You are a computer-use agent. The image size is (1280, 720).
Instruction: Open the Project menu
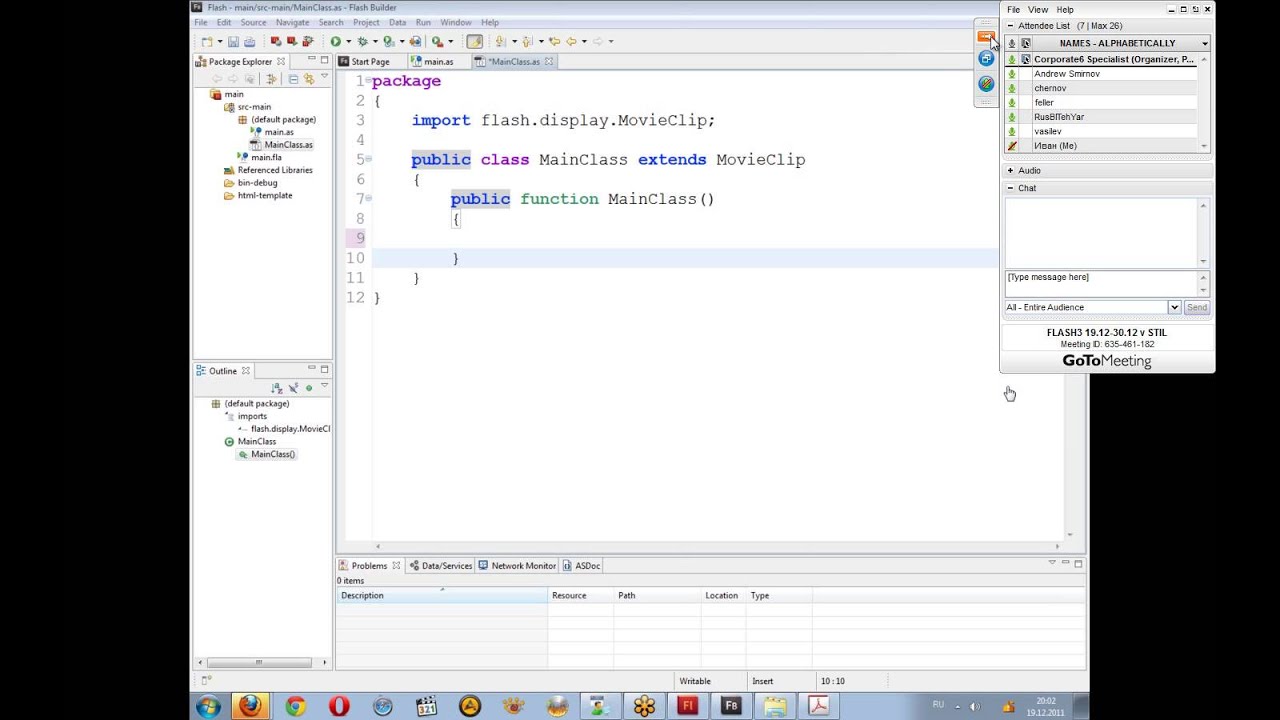(x=366, y=22)
